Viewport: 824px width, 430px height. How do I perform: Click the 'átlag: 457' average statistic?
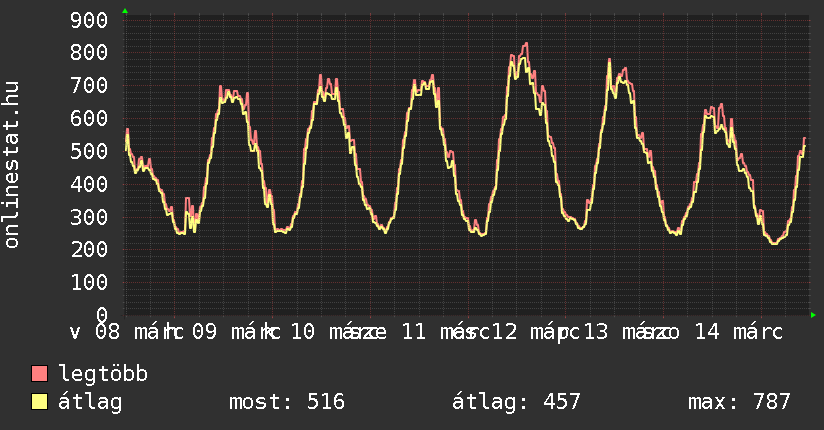click(x=516, y=402)
